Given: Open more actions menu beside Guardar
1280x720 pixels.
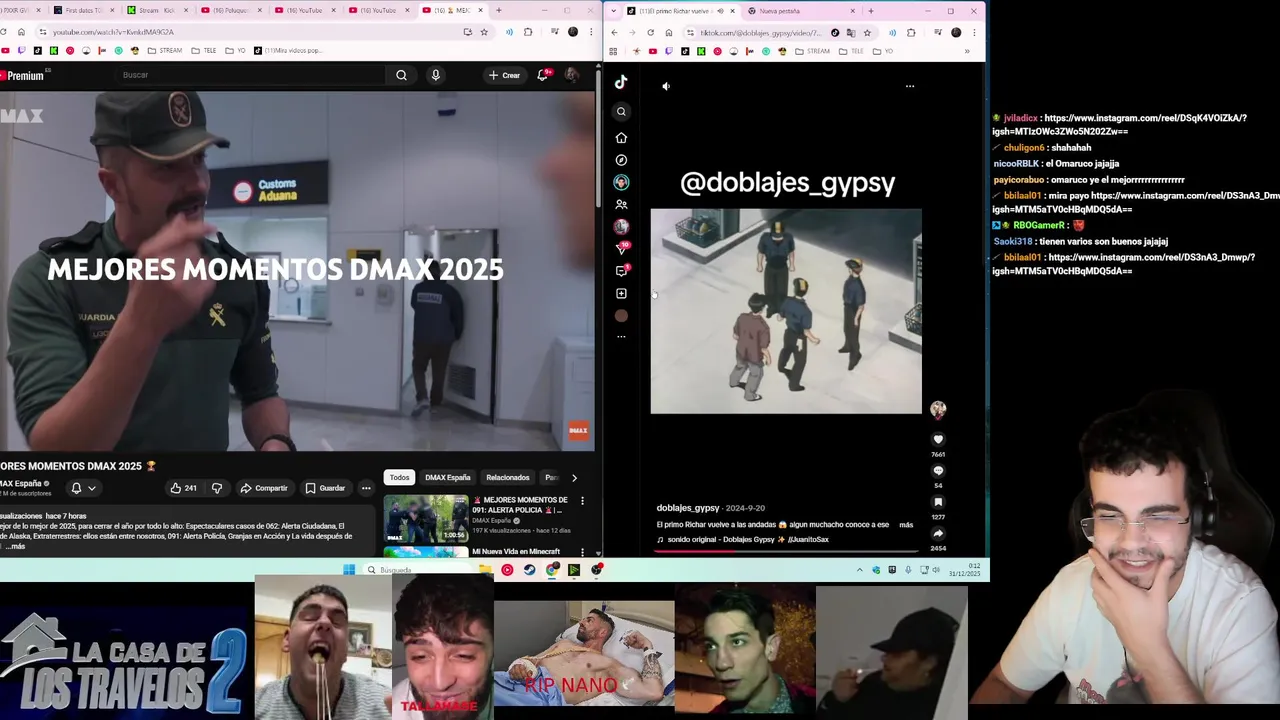Looking at the screenshot, I should pyautogui.click(x=366, y=488).
